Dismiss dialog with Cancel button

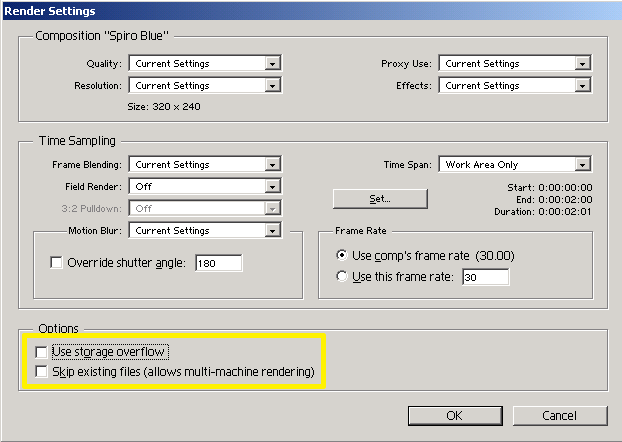click(x=559, y=415)
